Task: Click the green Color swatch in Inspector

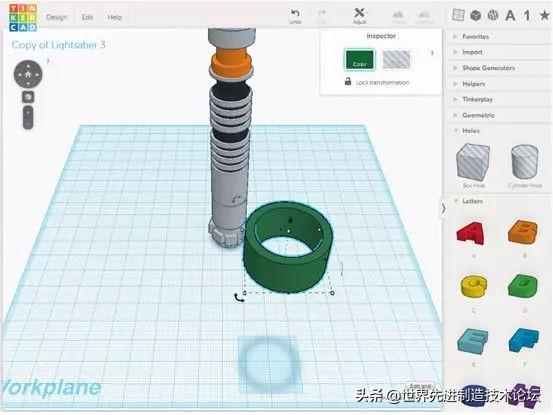Action: [359, 59]
